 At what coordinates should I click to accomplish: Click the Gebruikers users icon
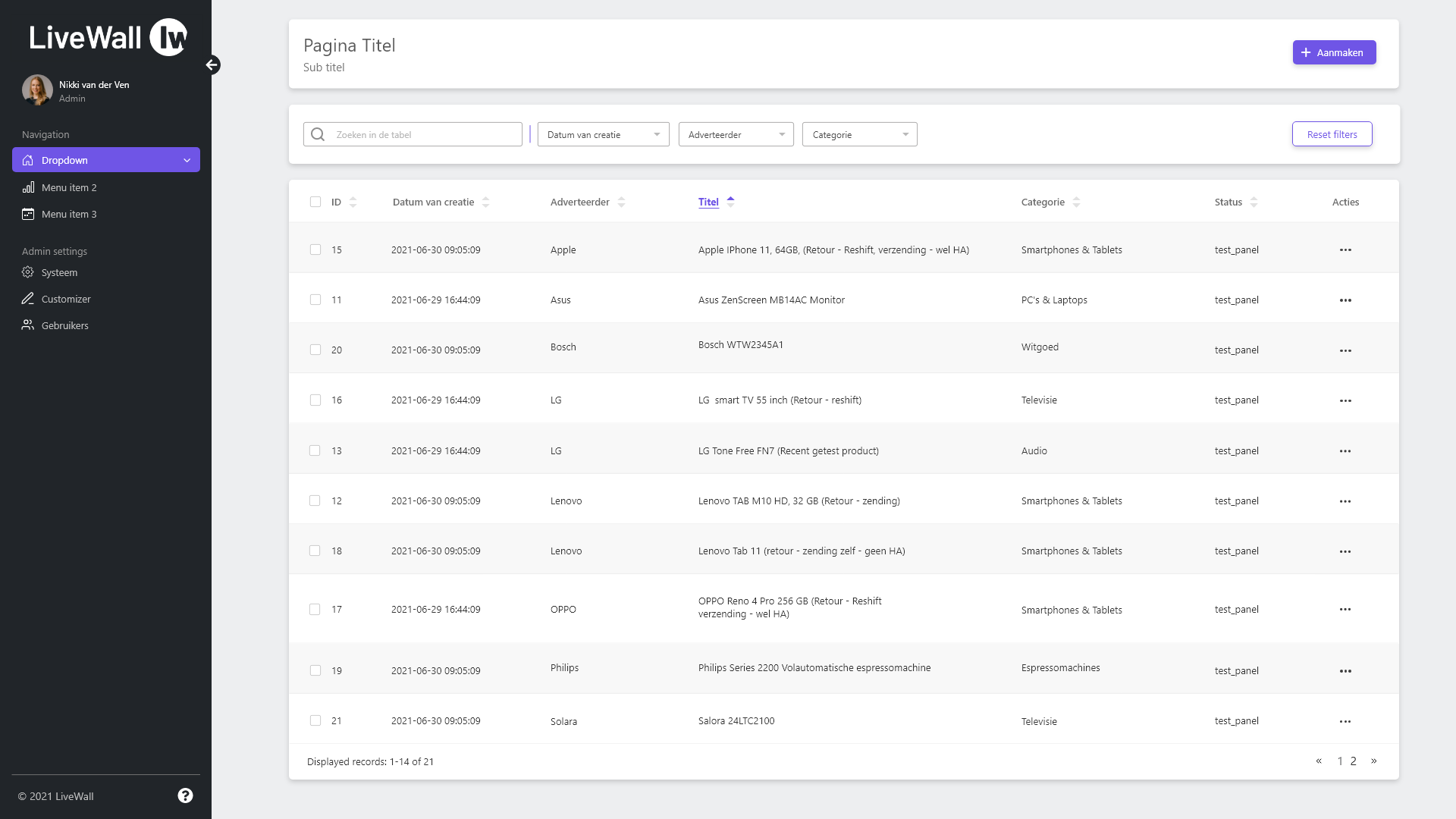(28, 325)
